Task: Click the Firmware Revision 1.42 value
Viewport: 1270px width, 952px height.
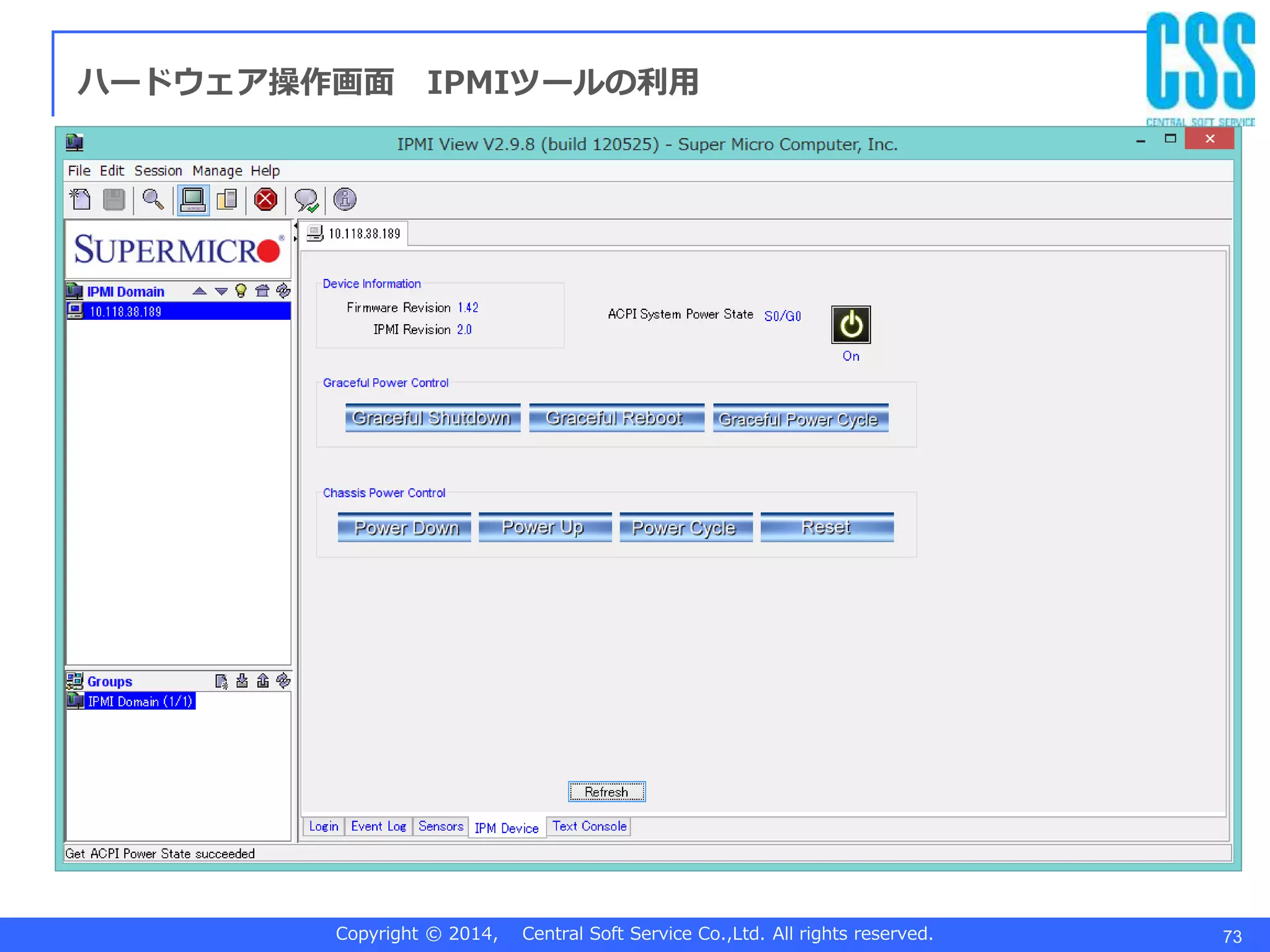Action: tap(468, 307)
